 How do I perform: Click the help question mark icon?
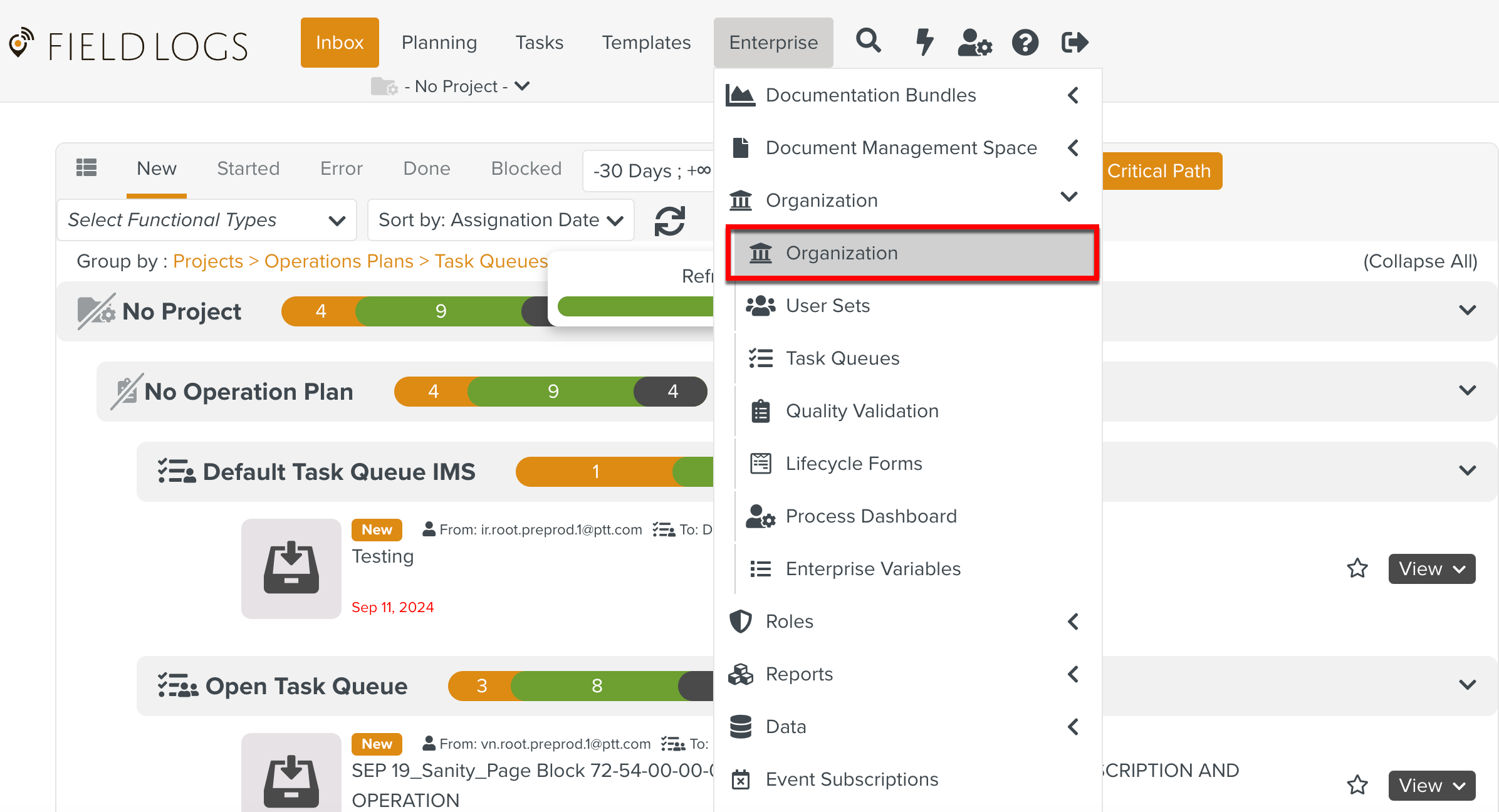1025,42
